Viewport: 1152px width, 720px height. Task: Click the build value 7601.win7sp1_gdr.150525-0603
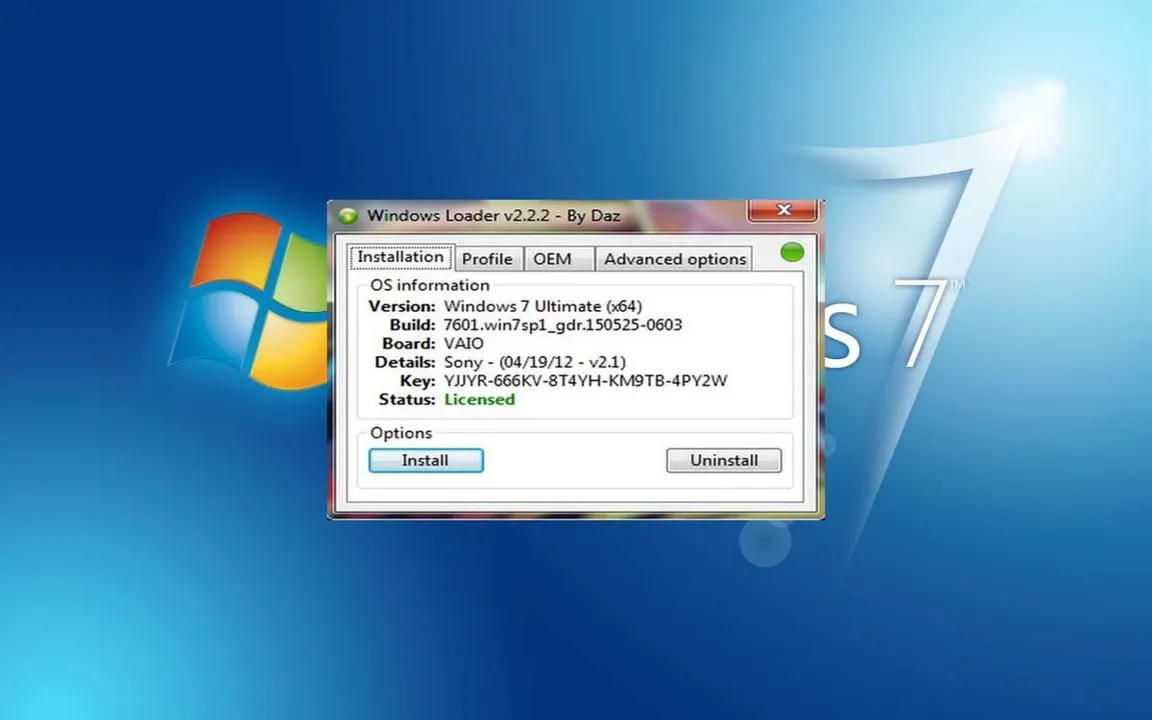click(x=563, y=325)
